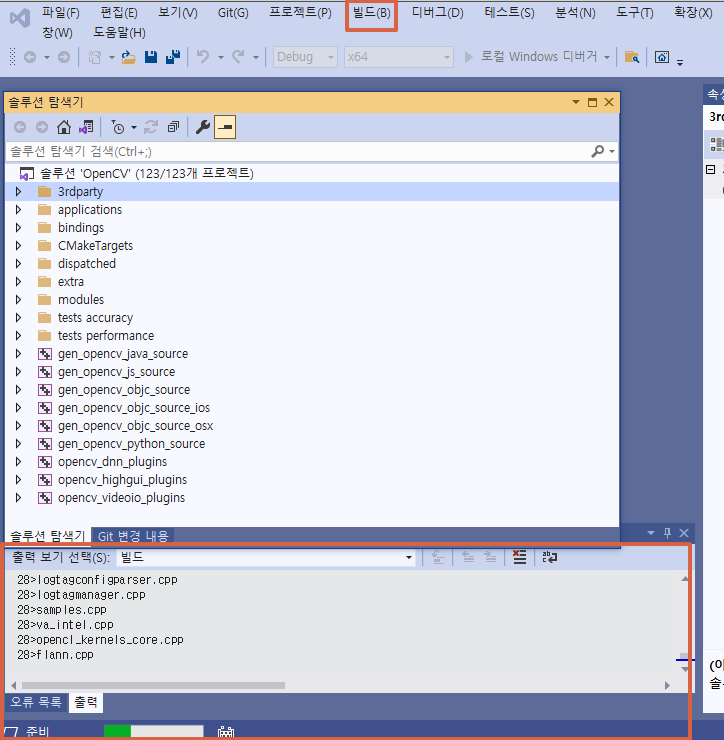Open Solution Explorer search options dropdown

tap(612, 151)
